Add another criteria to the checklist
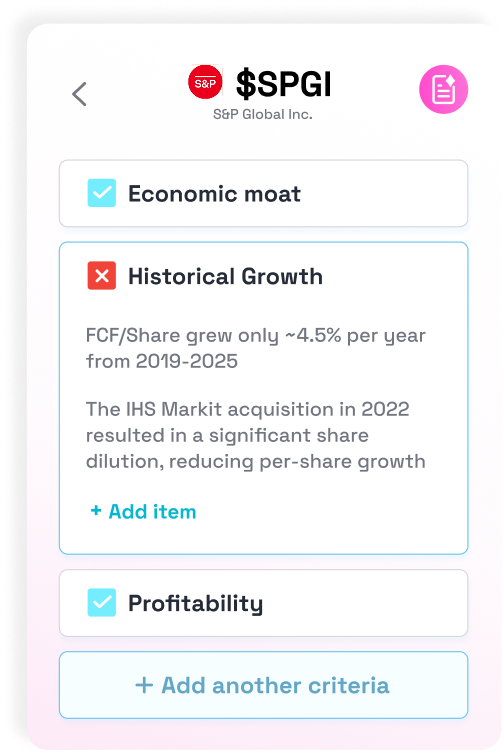This screenshot has height=755, width=504. 263,685
